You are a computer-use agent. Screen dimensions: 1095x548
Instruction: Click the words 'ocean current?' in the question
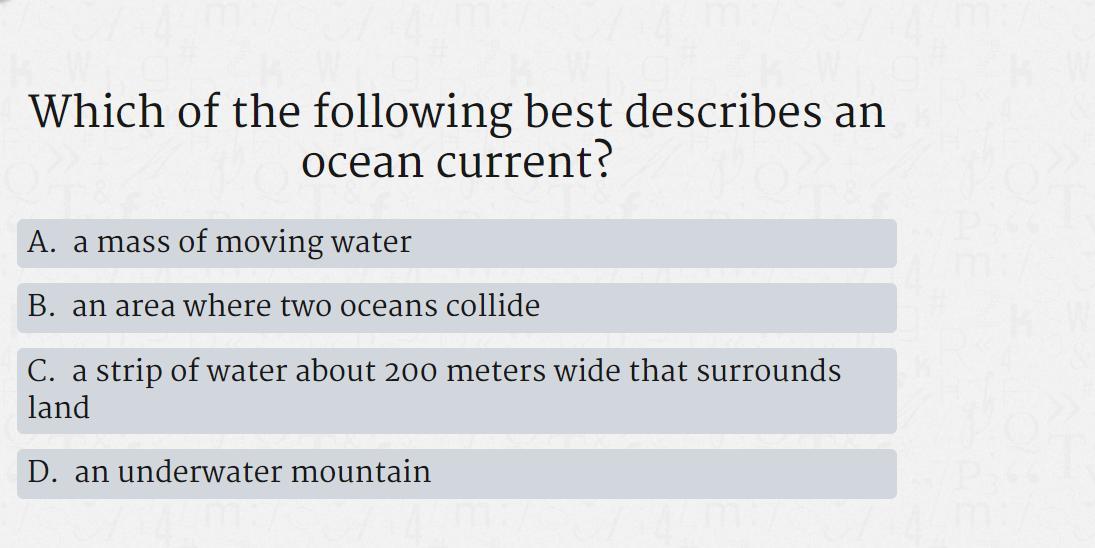(457, 162)
